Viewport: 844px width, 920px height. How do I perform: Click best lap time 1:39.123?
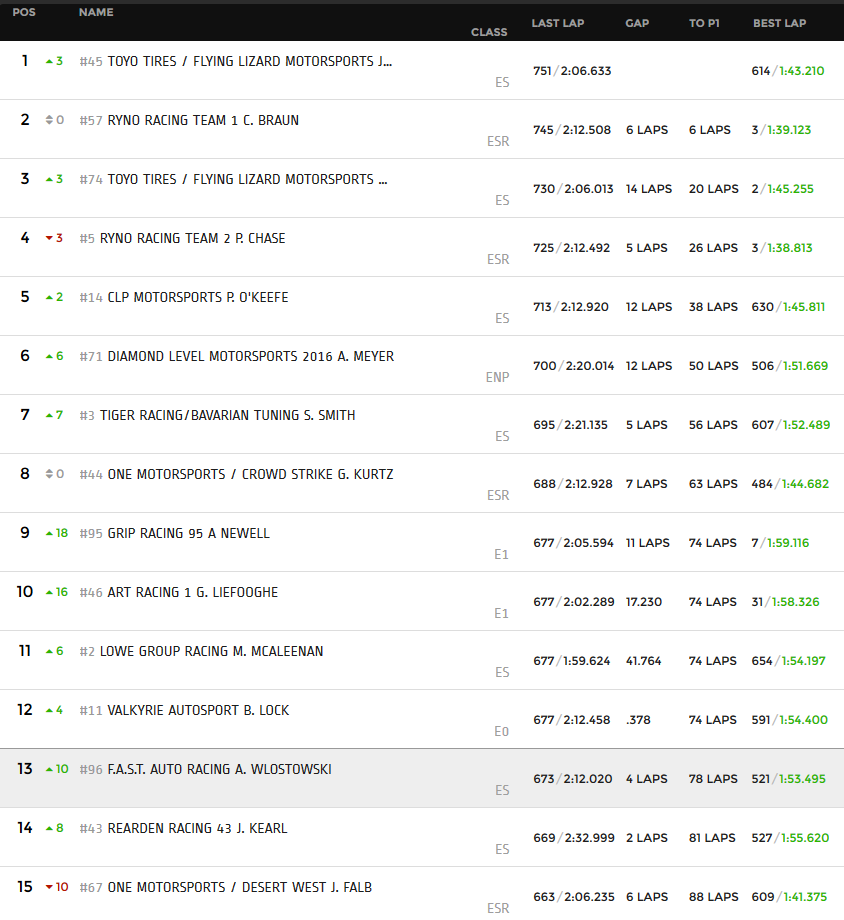click(789, 130)
